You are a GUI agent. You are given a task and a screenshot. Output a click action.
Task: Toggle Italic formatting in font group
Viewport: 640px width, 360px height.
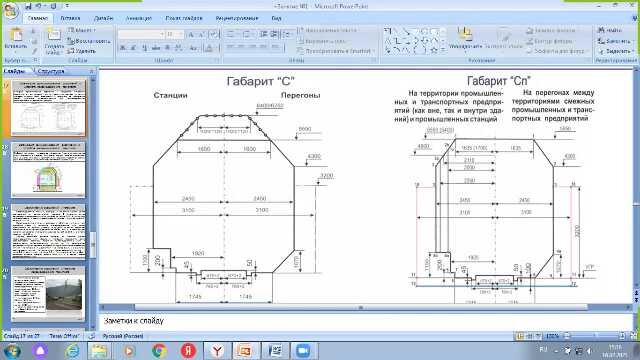point(133,48)
